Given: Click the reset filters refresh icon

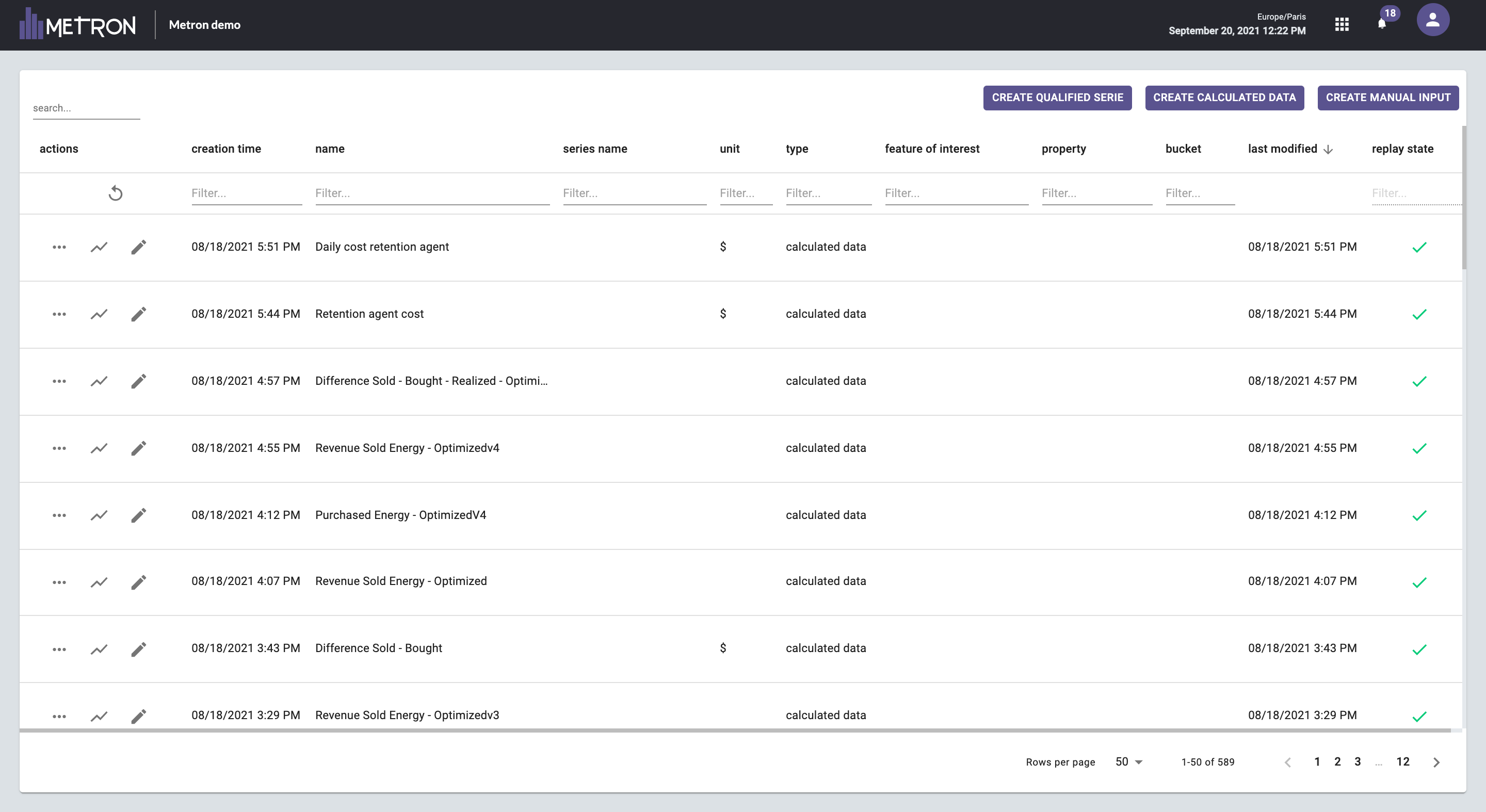Looking at the screenshot, I should pos(116,192).
